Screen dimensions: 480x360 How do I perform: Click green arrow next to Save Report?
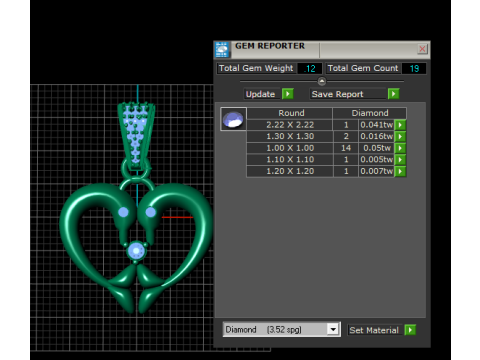(x=394, y=94)
